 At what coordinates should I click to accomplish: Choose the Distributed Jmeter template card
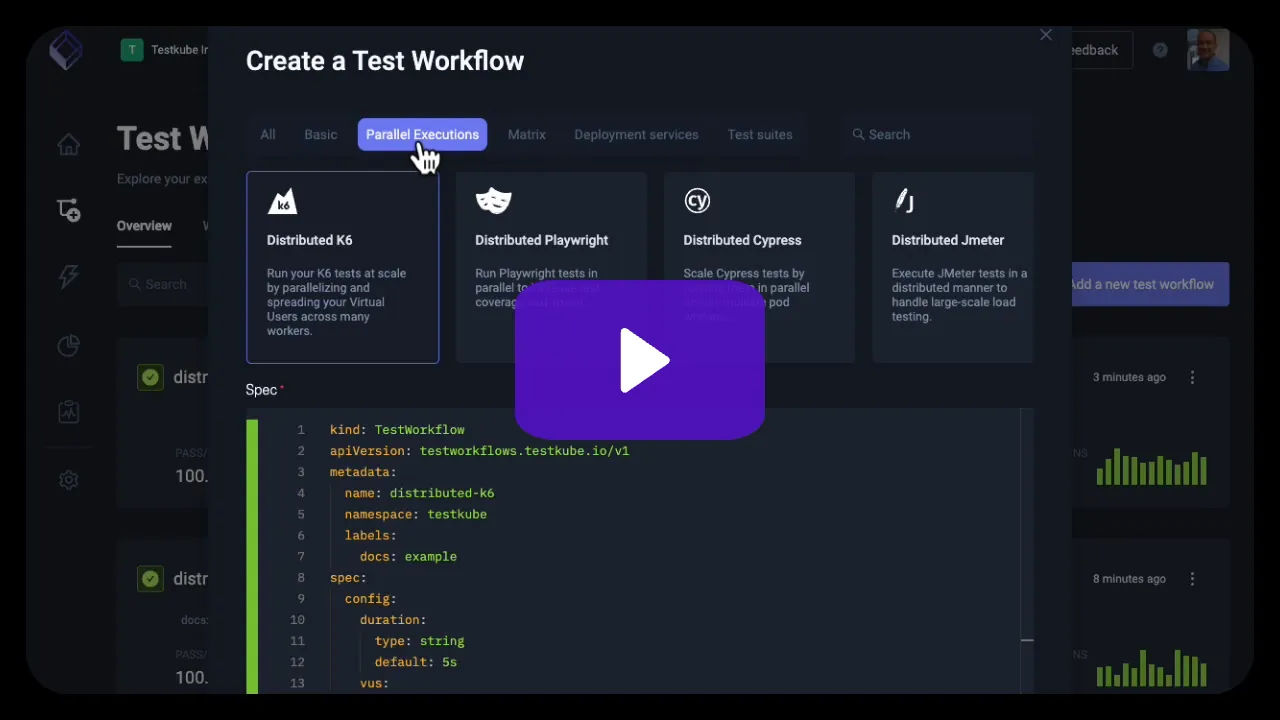(953, 267)
